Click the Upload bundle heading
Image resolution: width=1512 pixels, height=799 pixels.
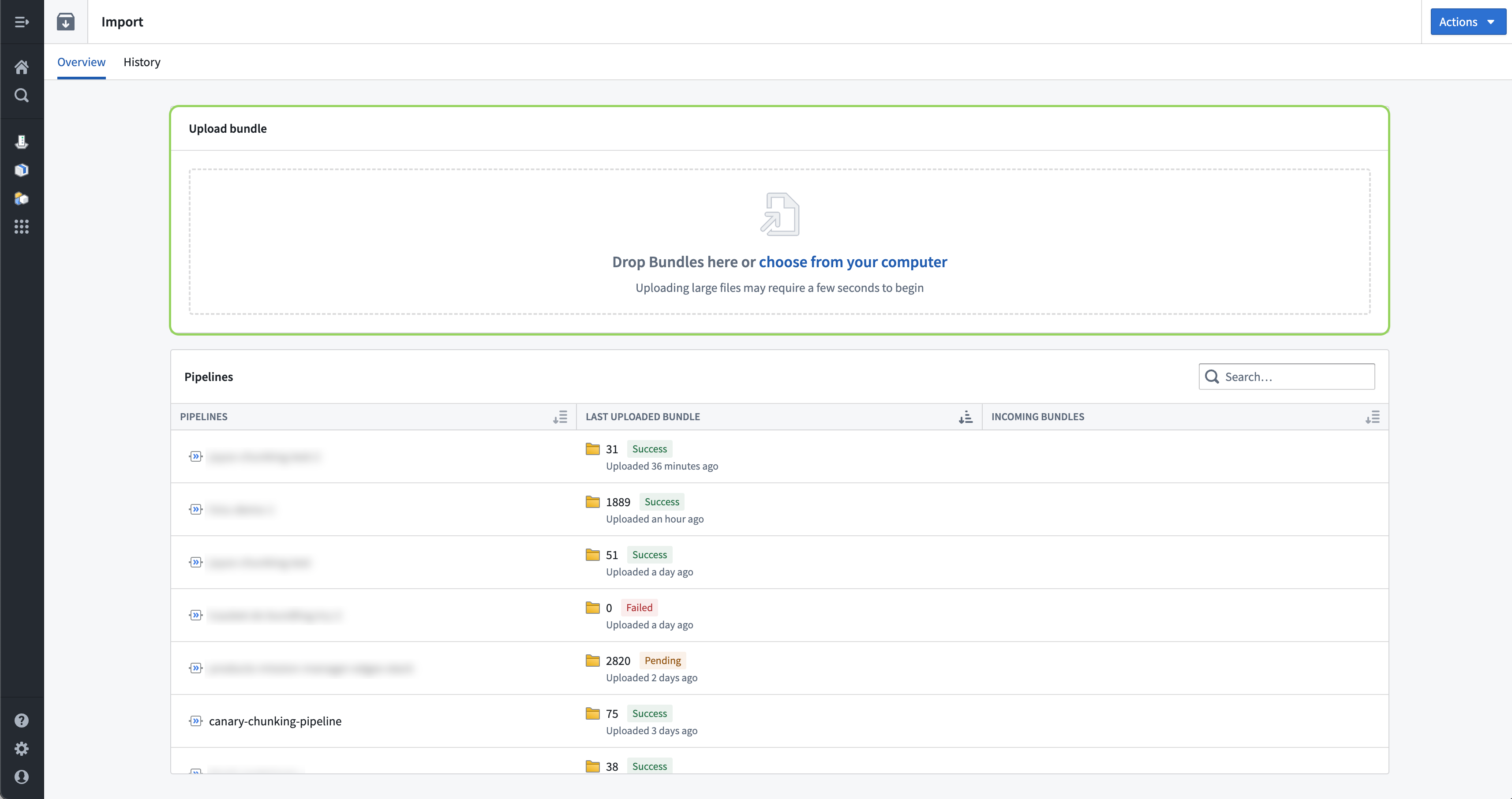[x=228, y=128]
